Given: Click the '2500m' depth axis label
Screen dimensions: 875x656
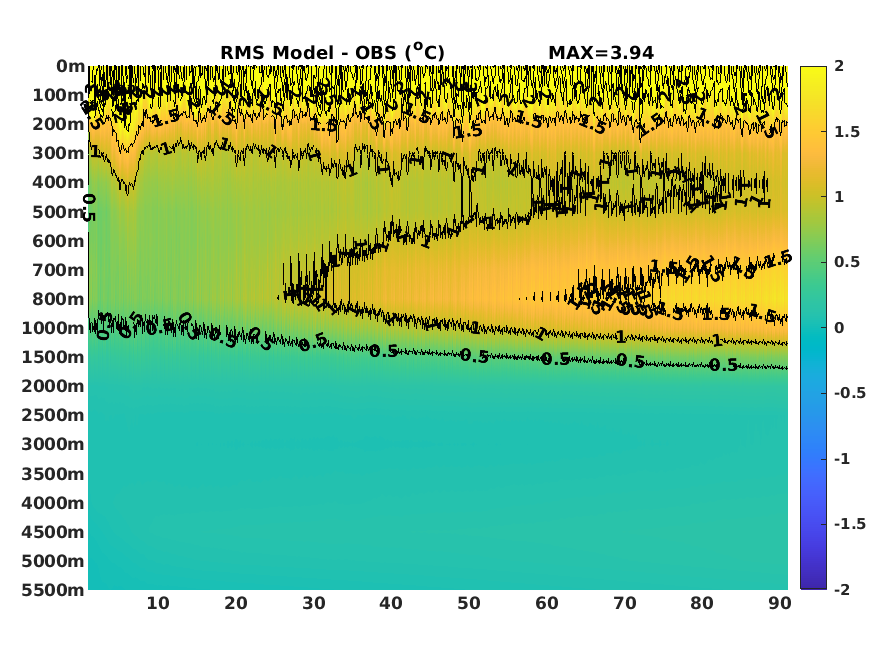Looking at the screenshot, I should click(53, 414).
